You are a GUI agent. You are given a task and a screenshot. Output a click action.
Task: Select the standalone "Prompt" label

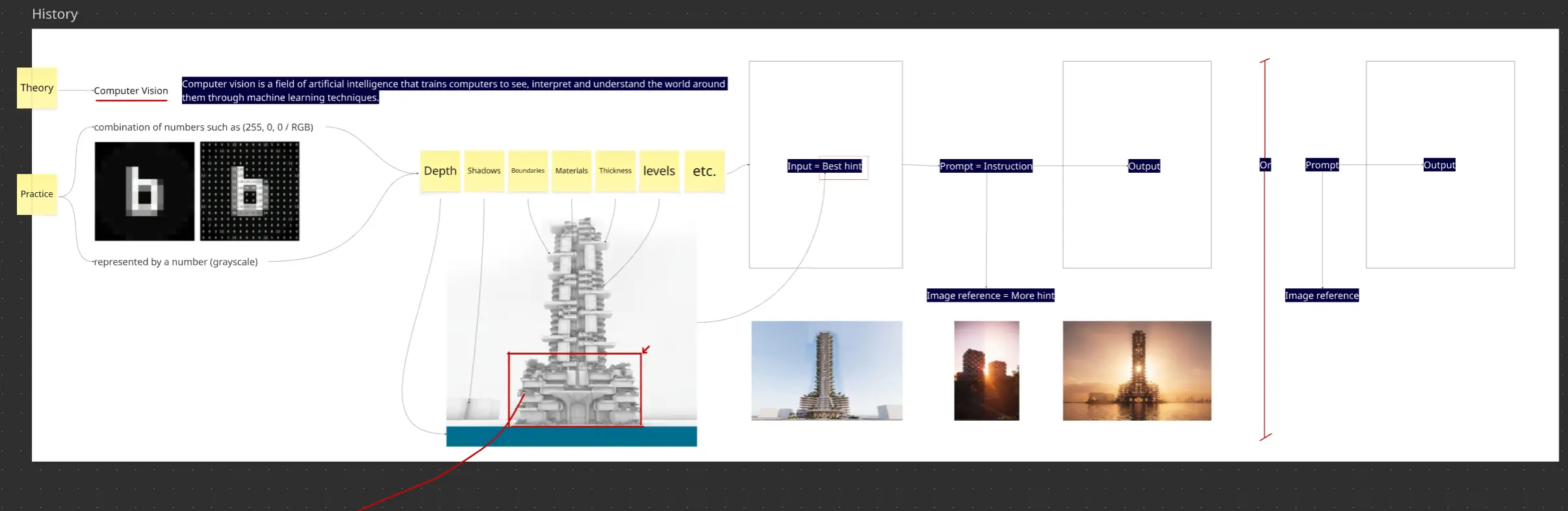click(x=1322, y=165)
